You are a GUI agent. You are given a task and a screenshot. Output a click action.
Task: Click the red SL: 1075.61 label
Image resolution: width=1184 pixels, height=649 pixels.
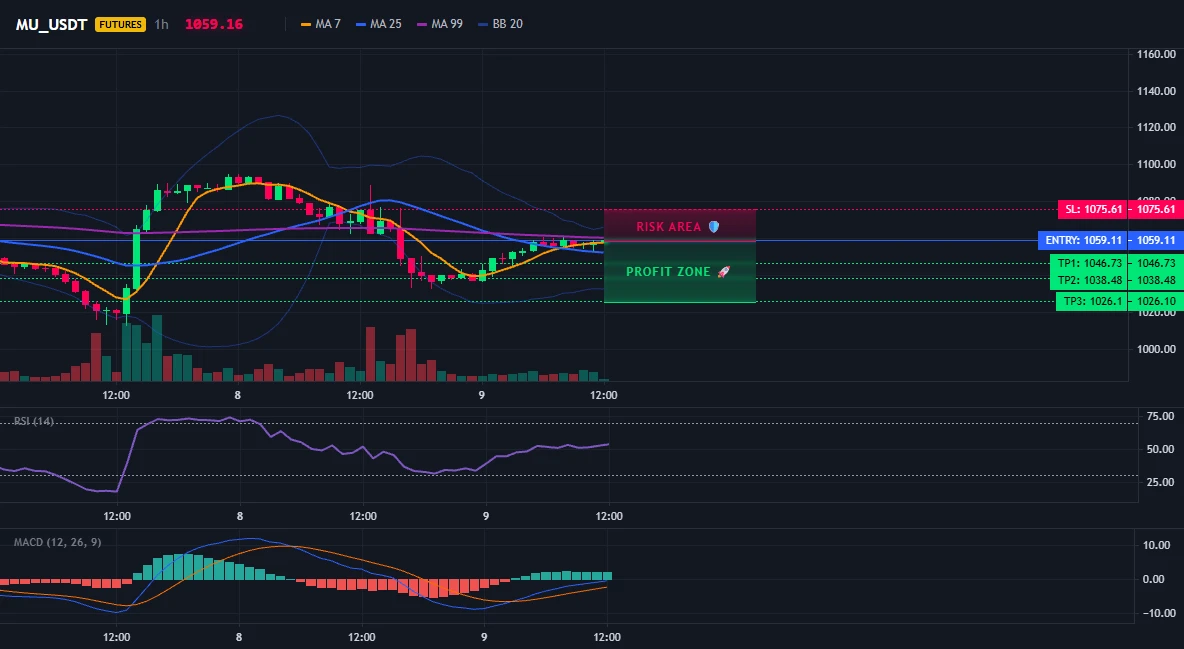(1092, 209)
